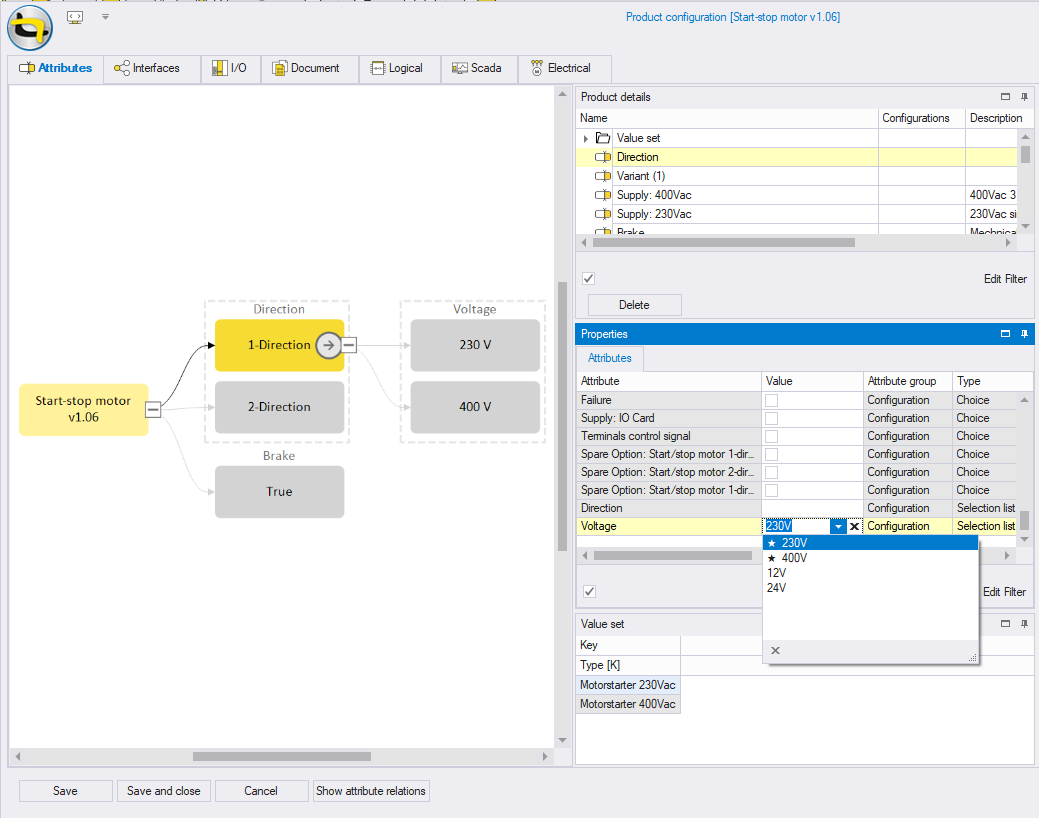Open the Scada tab

pos(477,68)
